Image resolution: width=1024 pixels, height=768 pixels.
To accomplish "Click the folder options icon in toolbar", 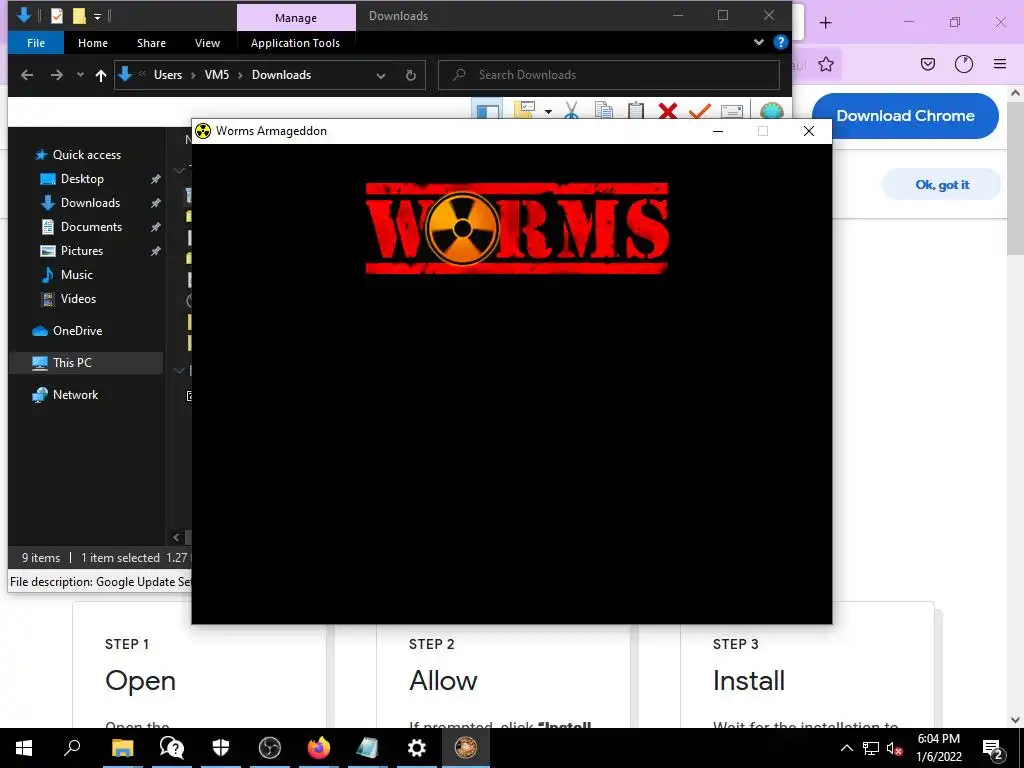I will [525, 110].
